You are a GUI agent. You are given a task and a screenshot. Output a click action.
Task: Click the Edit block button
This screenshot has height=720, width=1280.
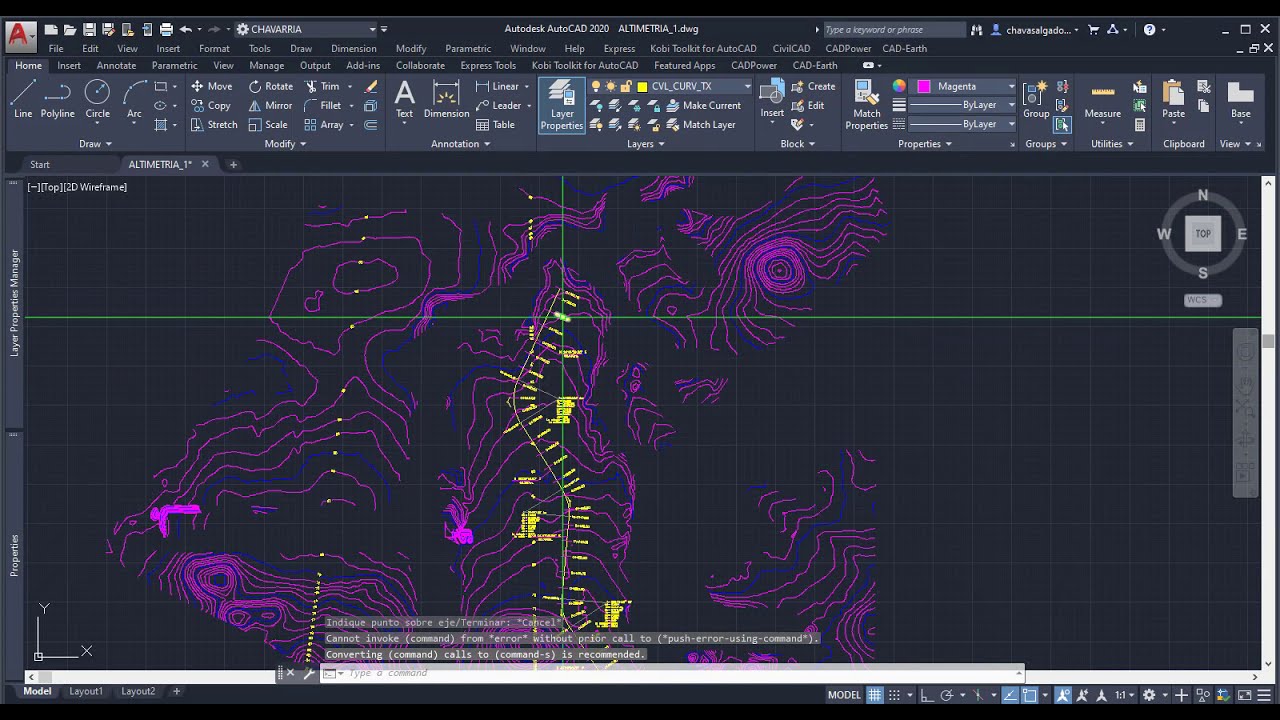coord(808,105)
